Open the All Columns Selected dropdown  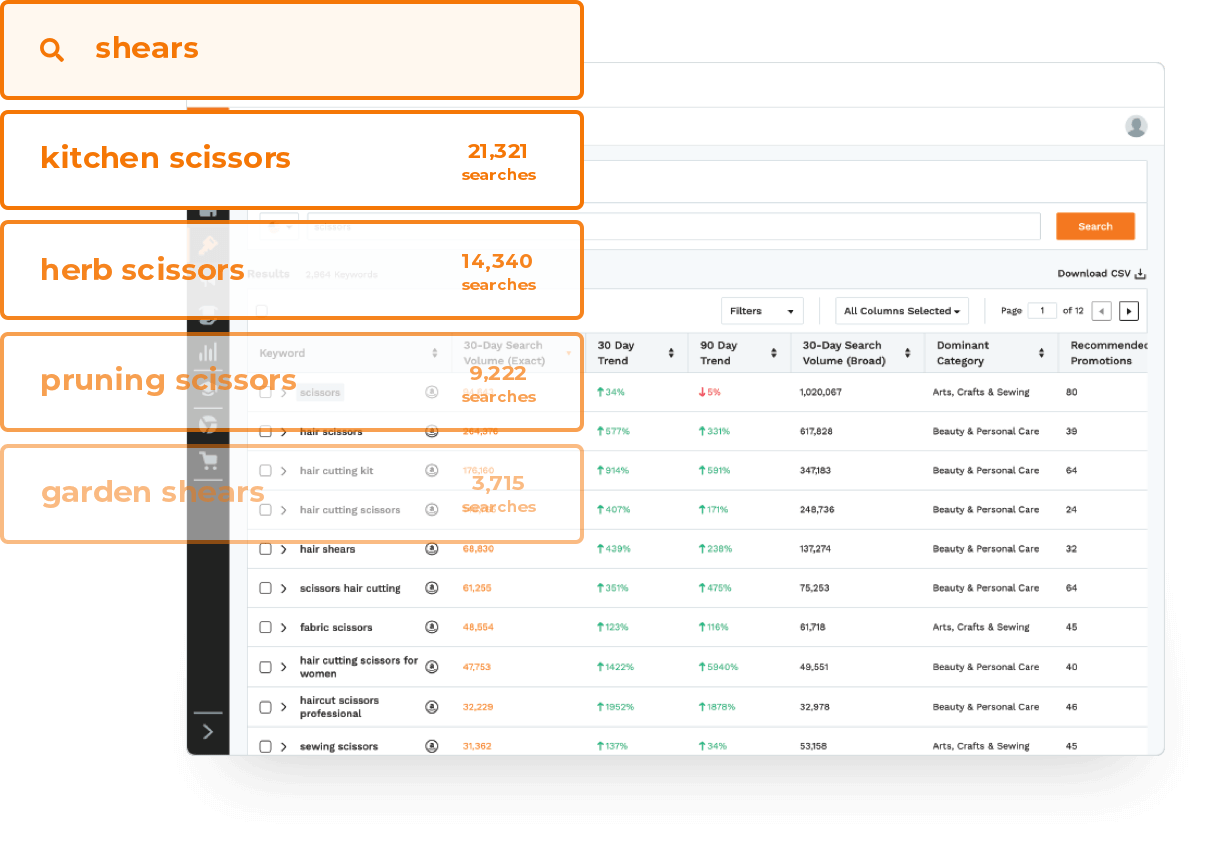(x=902, y=311)
